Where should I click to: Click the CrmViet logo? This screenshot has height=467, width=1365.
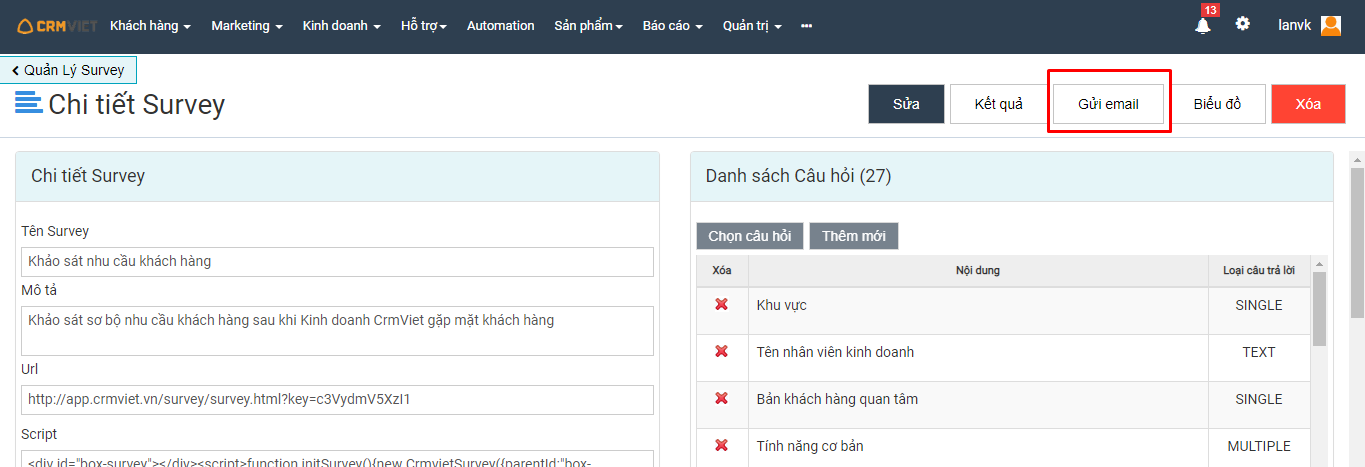click(x=57, y=26)
